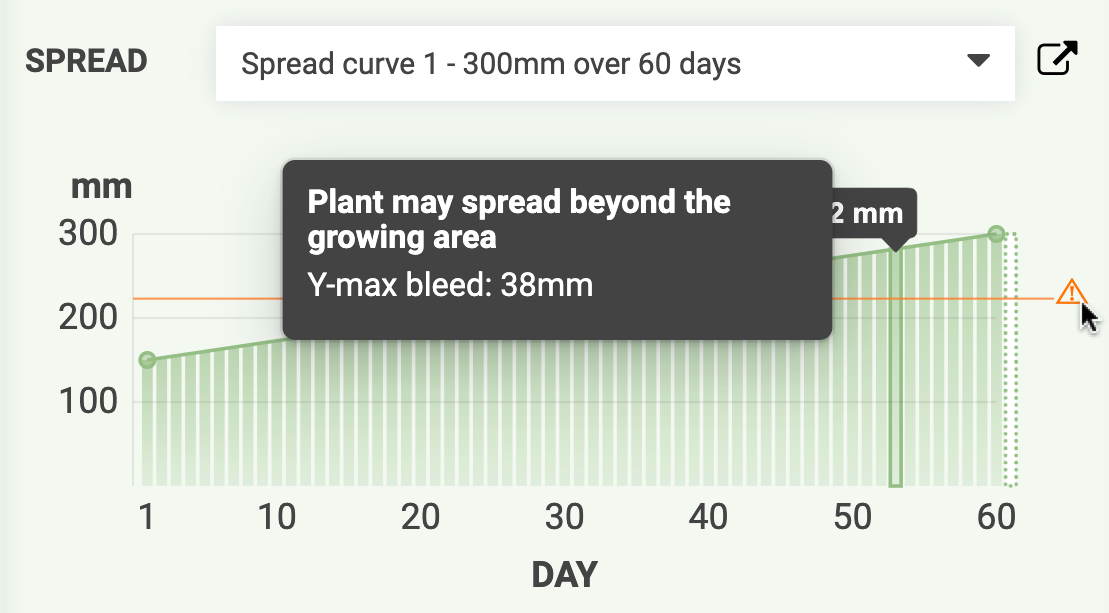Open the spread curve in a new window
1109x613 pixels.
click(x=1057, y=59)
